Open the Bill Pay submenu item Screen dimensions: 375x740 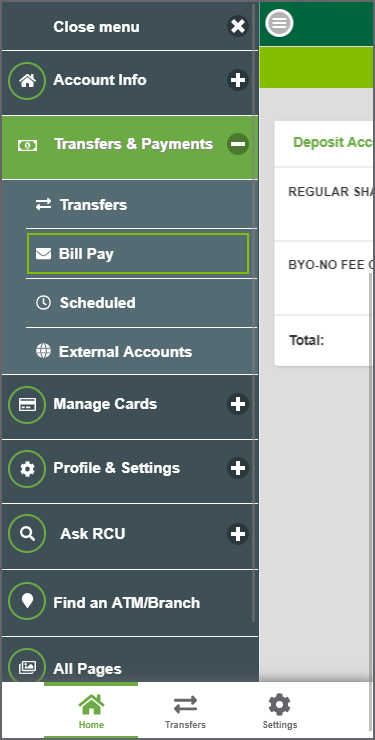coord(138,253)
